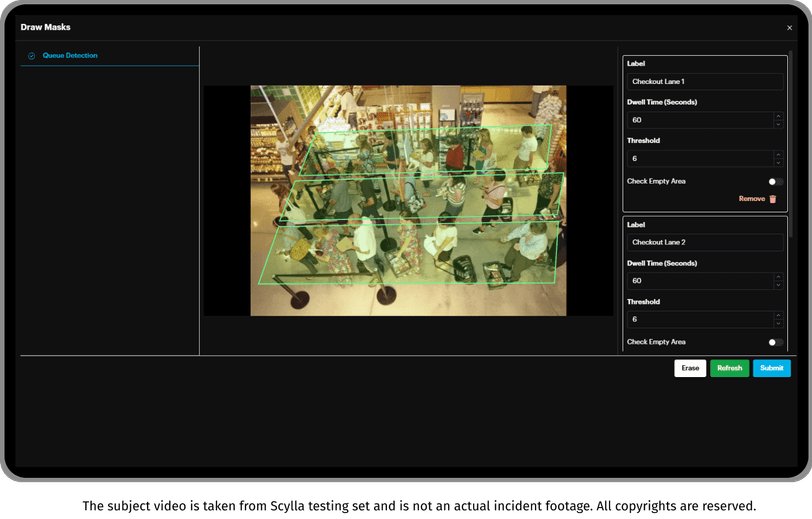Click the trash icon beside Remove
Image resolution: width=812 pixels, height=519 pixels.
[773, 199]
